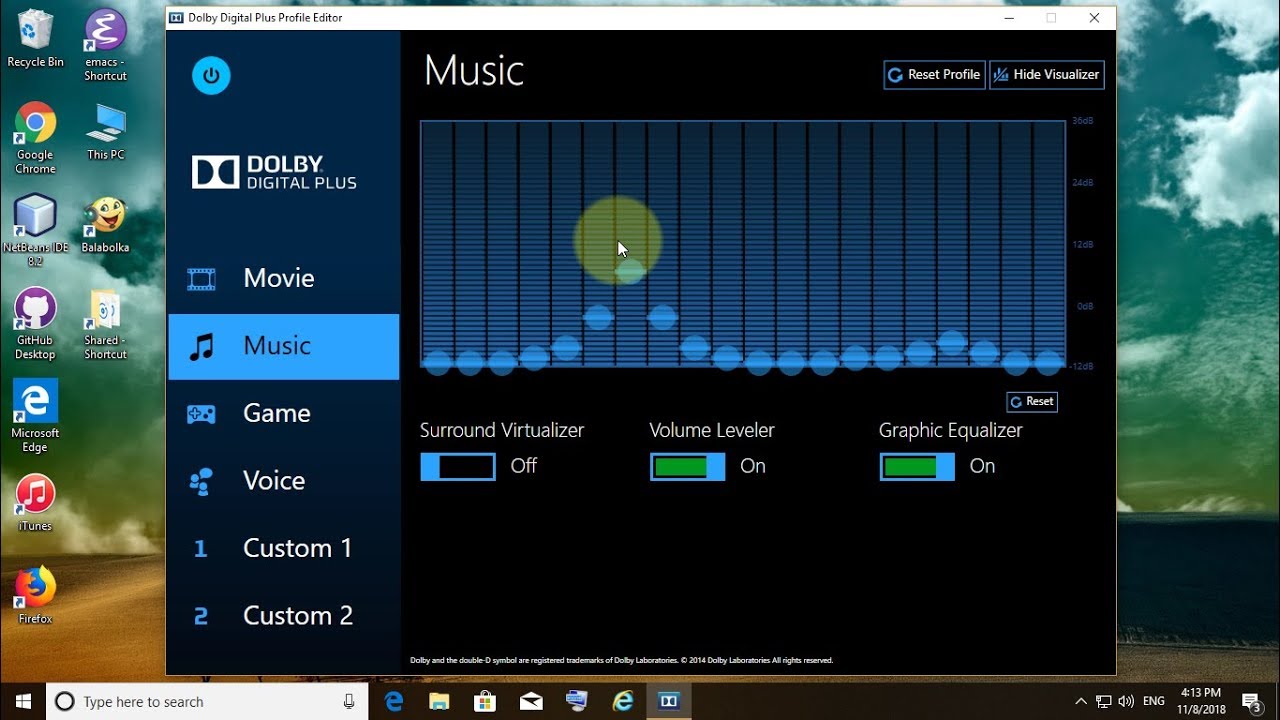Switch to the Voice profile

pos(274,481)
